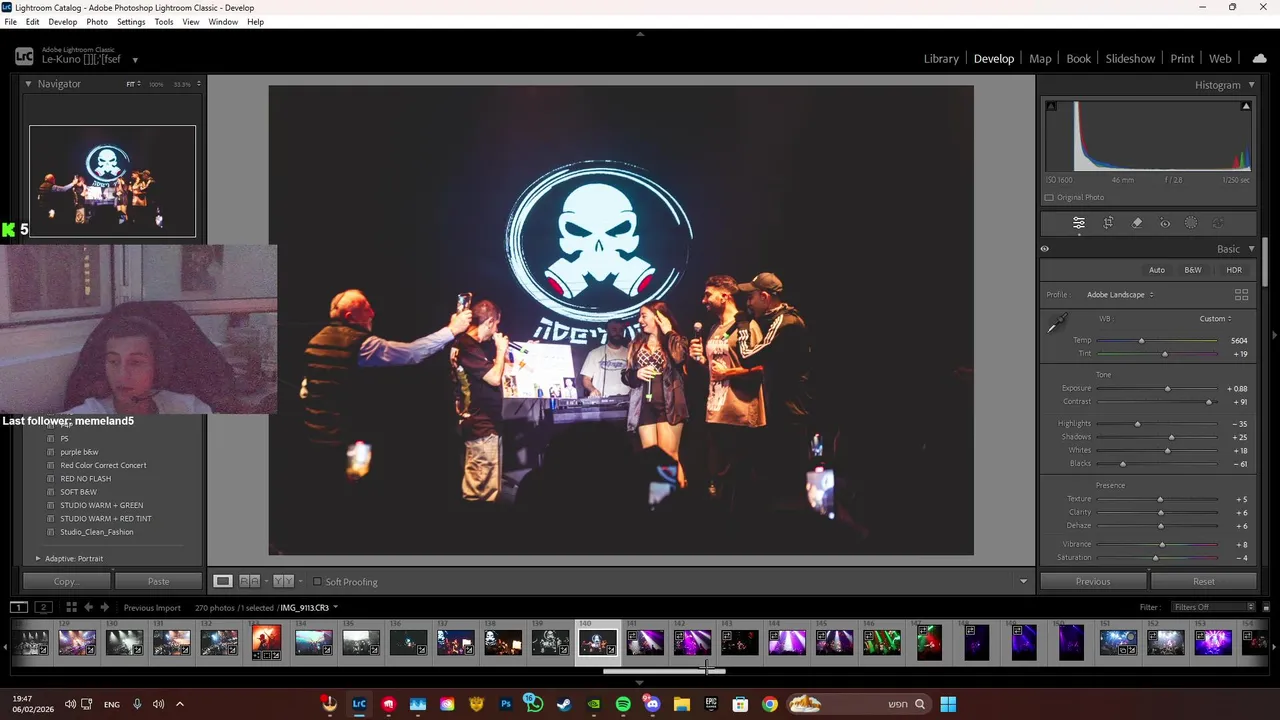Screen dimensions: 1280x720
Task: Open Steam from the taskbar
Action: coord(564,704)
